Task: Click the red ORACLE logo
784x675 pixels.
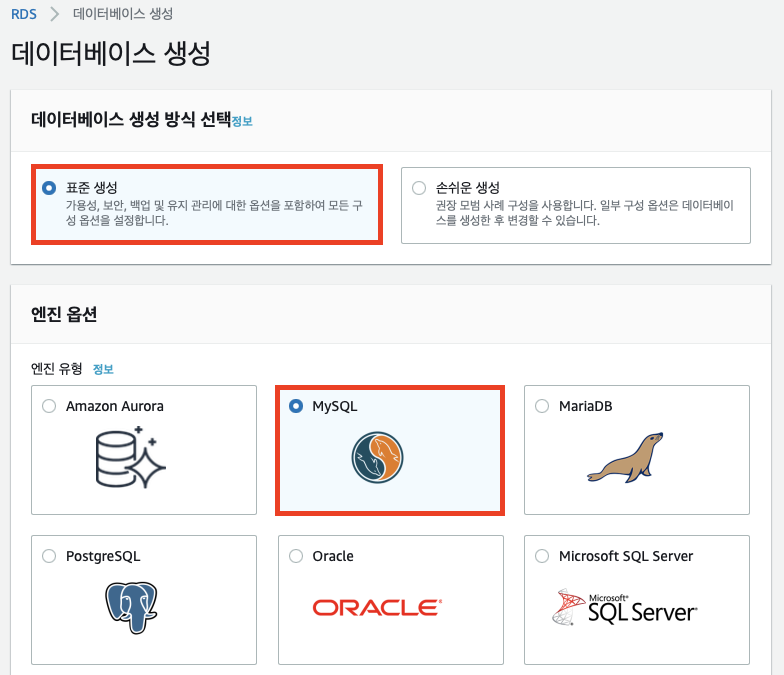Action: 378,608
